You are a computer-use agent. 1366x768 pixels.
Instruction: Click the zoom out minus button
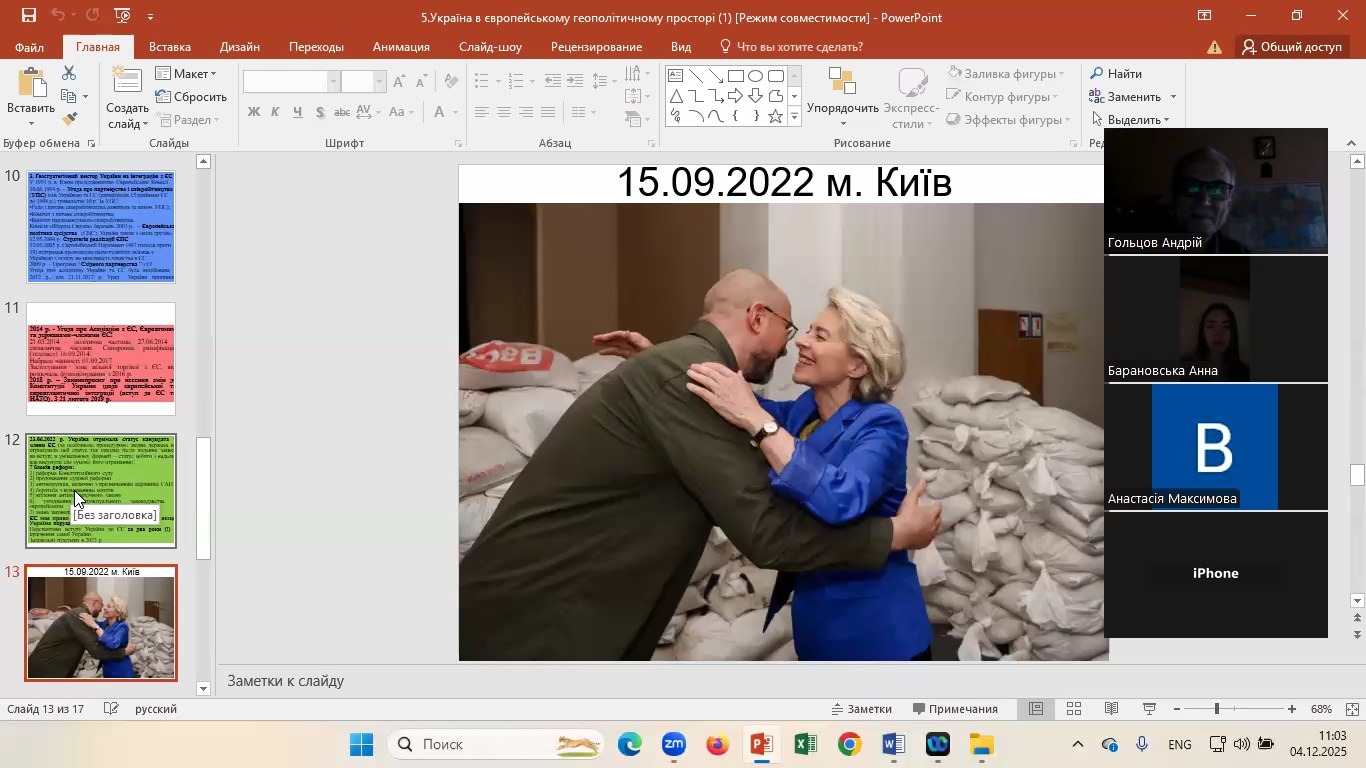click(1176, 709)
